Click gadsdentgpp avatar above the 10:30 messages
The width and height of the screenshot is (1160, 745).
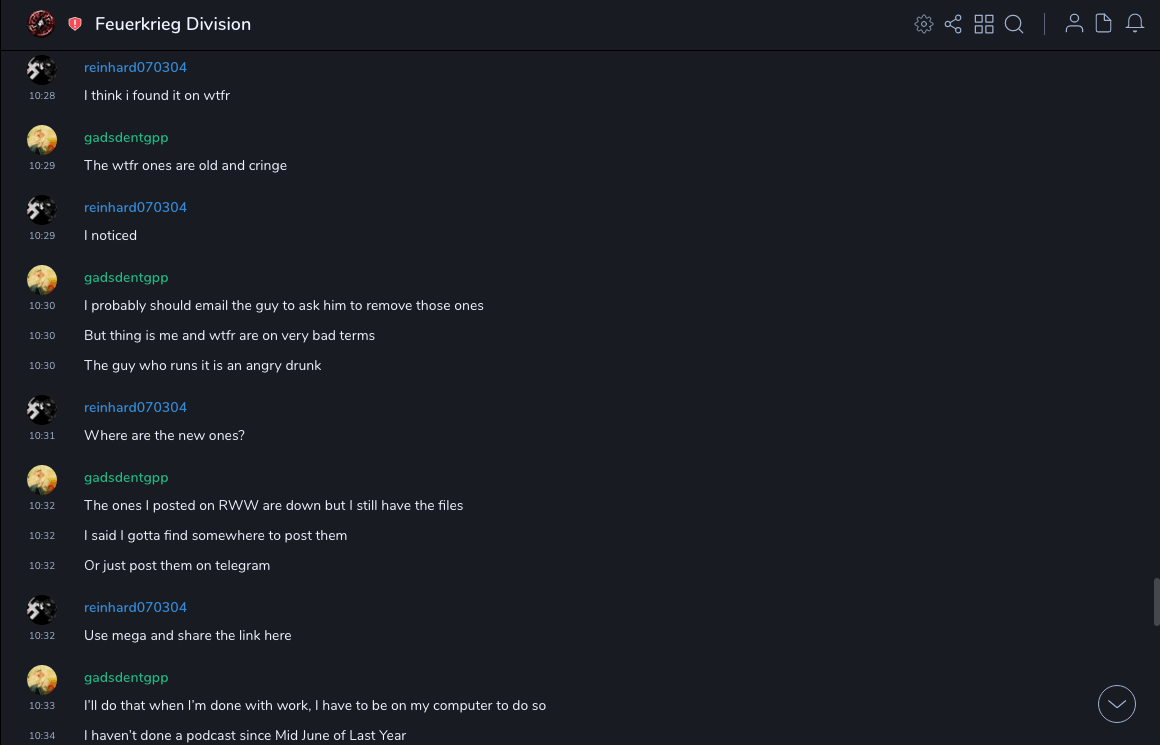(42, 279)
